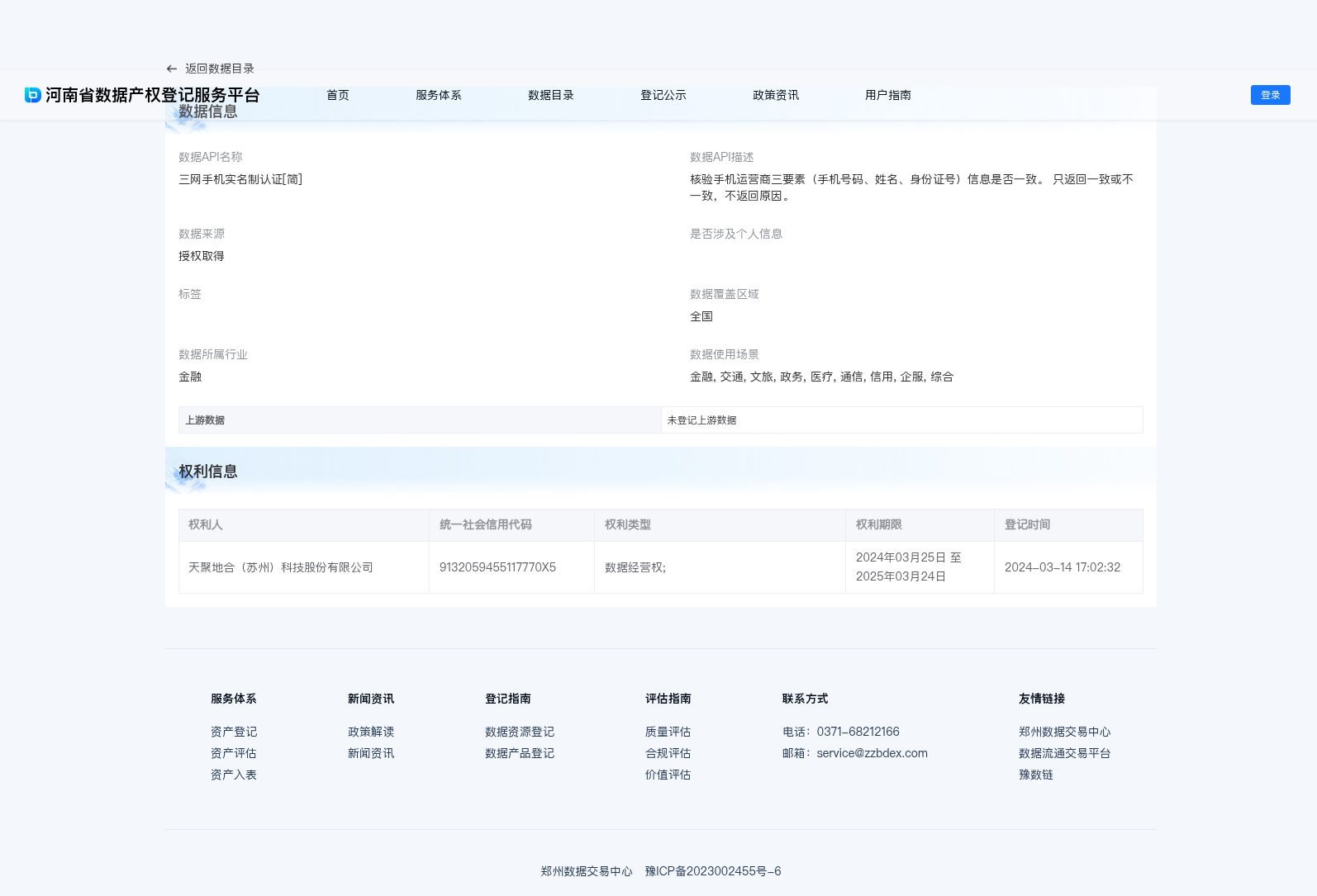Click credit code 9132059455117770X5
This screenshot has width=1317, height=896.
tap(497, 567)
